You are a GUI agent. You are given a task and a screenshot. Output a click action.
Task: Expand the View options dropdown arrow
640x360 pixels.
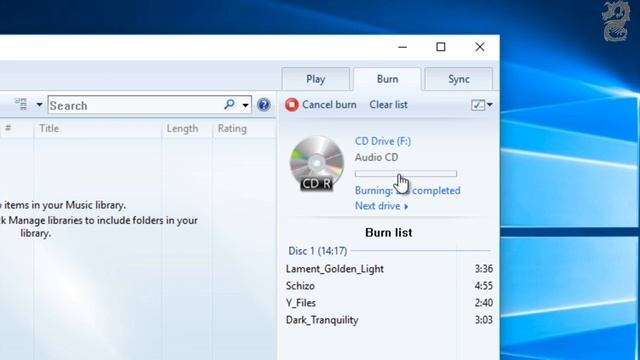39,105
